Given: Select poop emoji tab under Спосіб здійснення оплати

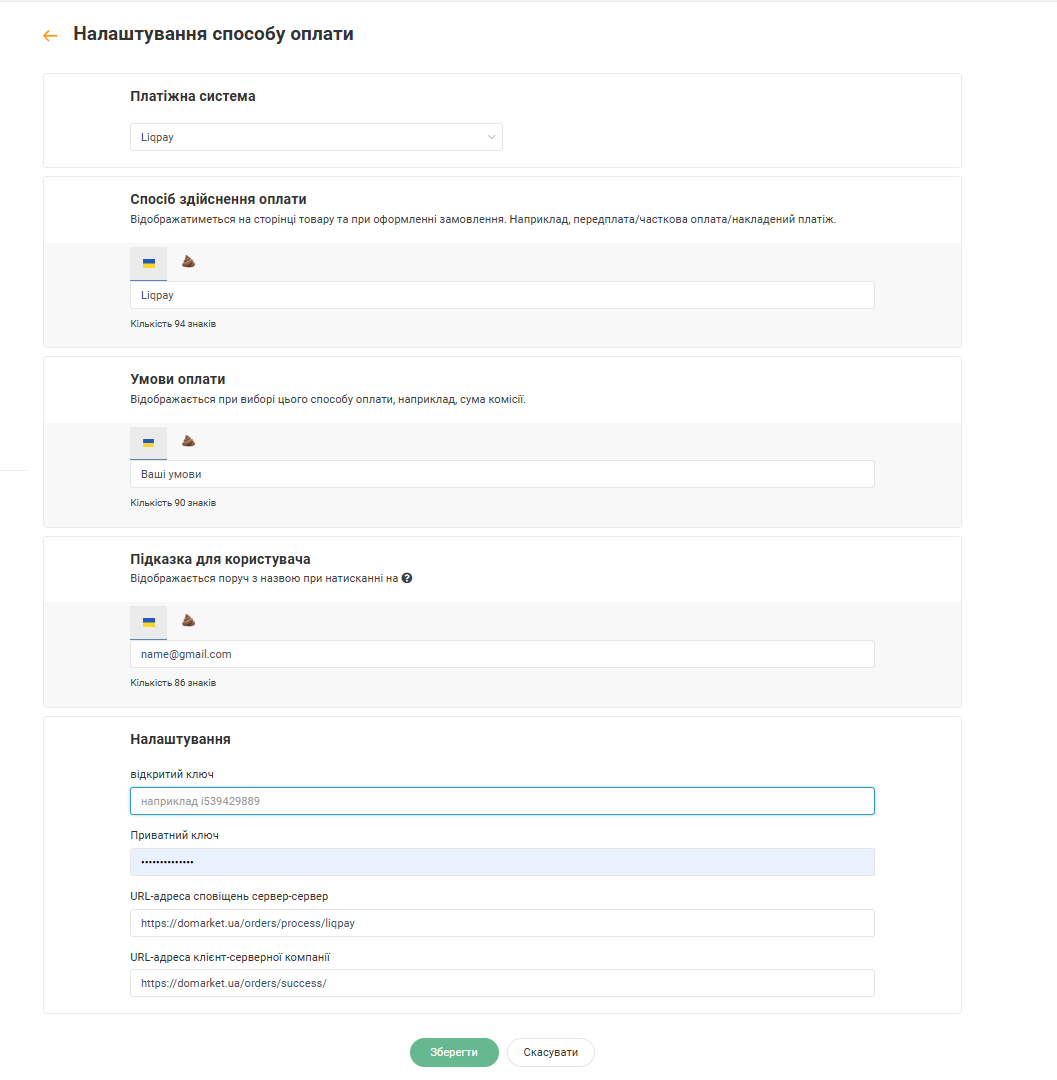Looking at the screenshot, I should pyautogui.click(x=188, y=262).
